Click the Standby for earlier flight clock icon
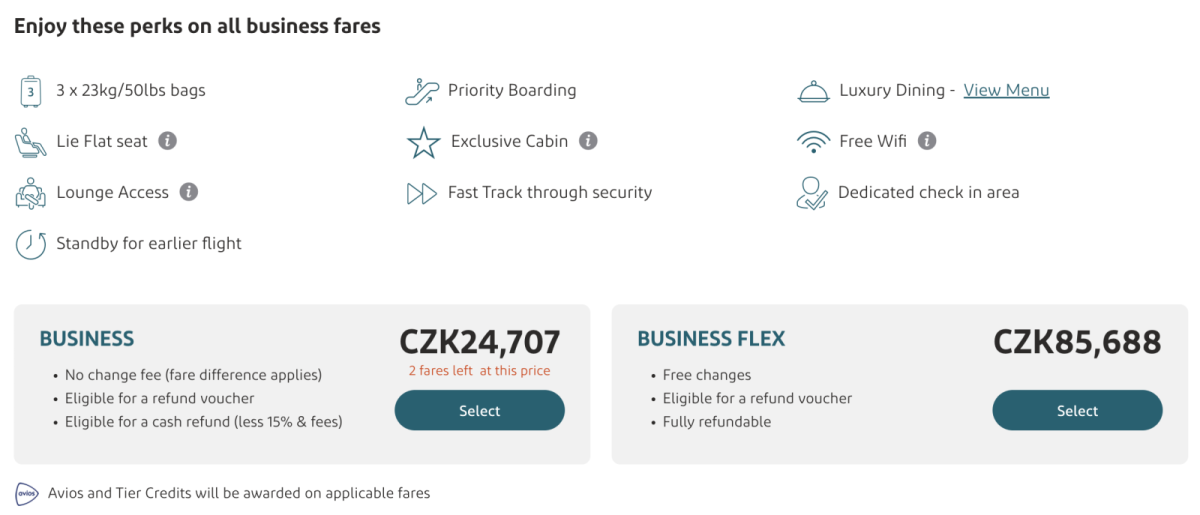The height and width of the screenshot is (515, 1200). (x=31, y=244)
